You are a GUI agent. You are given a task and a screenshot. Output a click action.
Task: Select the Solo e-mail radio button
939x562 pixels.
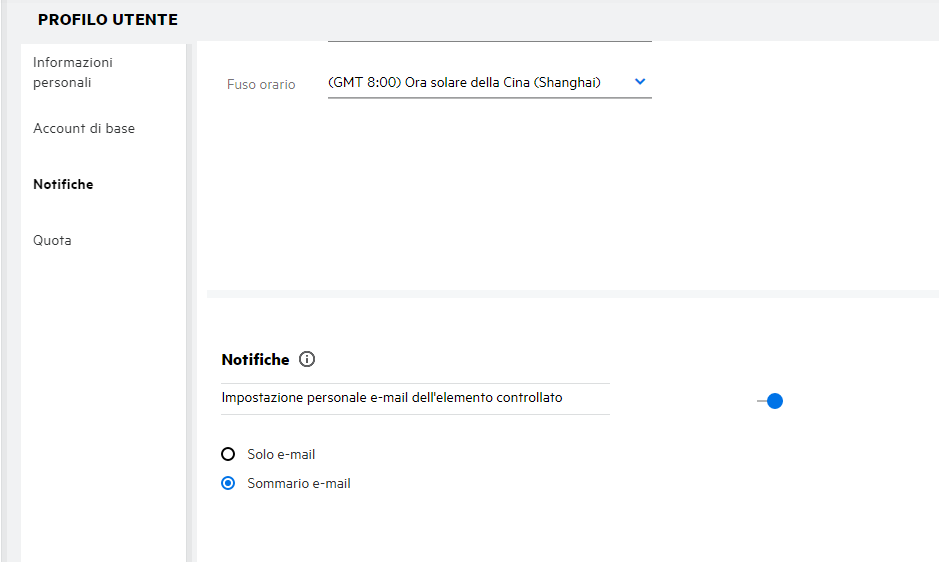(228, 455)
